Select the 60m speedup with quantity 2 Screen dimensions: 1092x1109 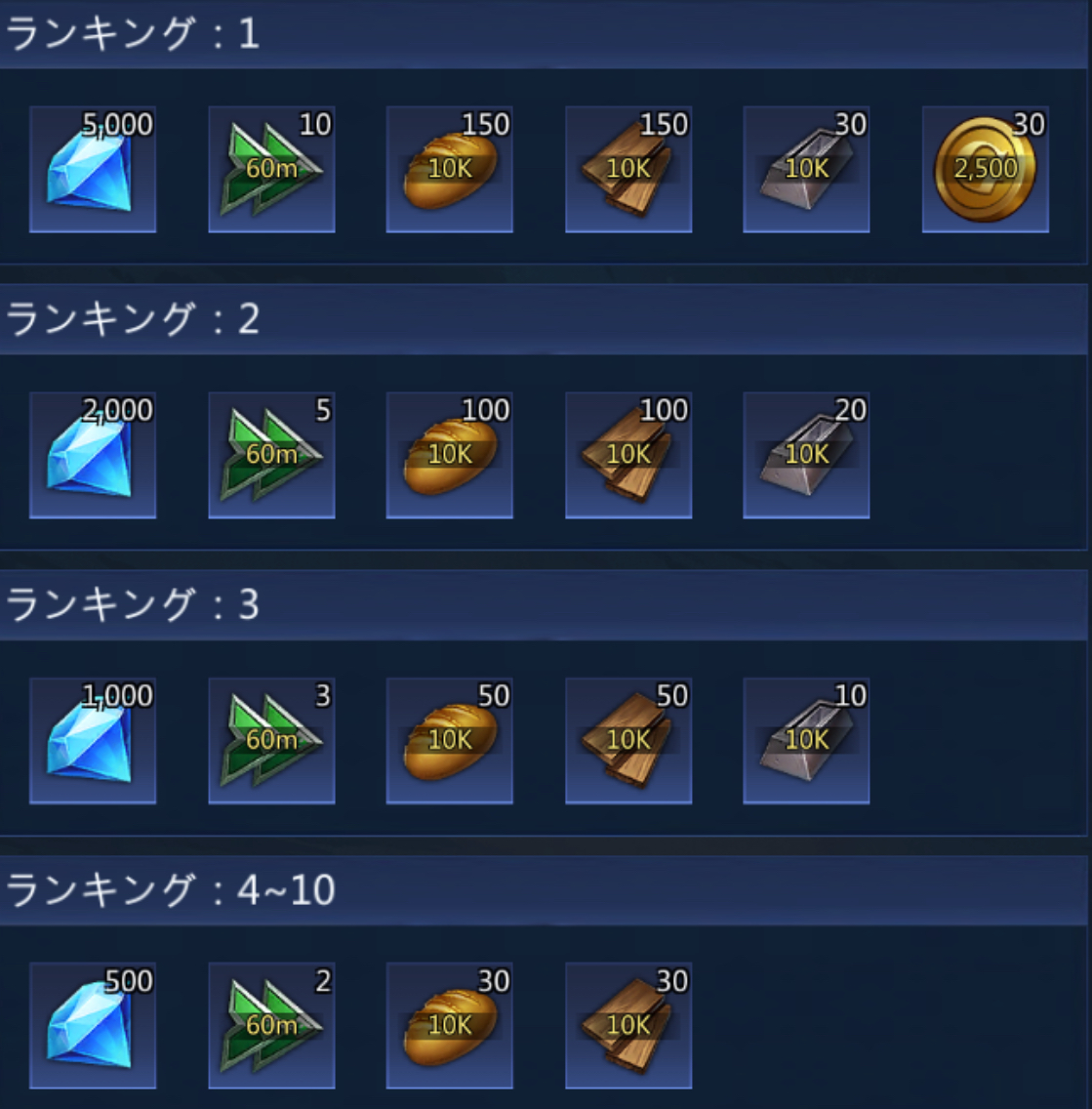[271, 1026]
